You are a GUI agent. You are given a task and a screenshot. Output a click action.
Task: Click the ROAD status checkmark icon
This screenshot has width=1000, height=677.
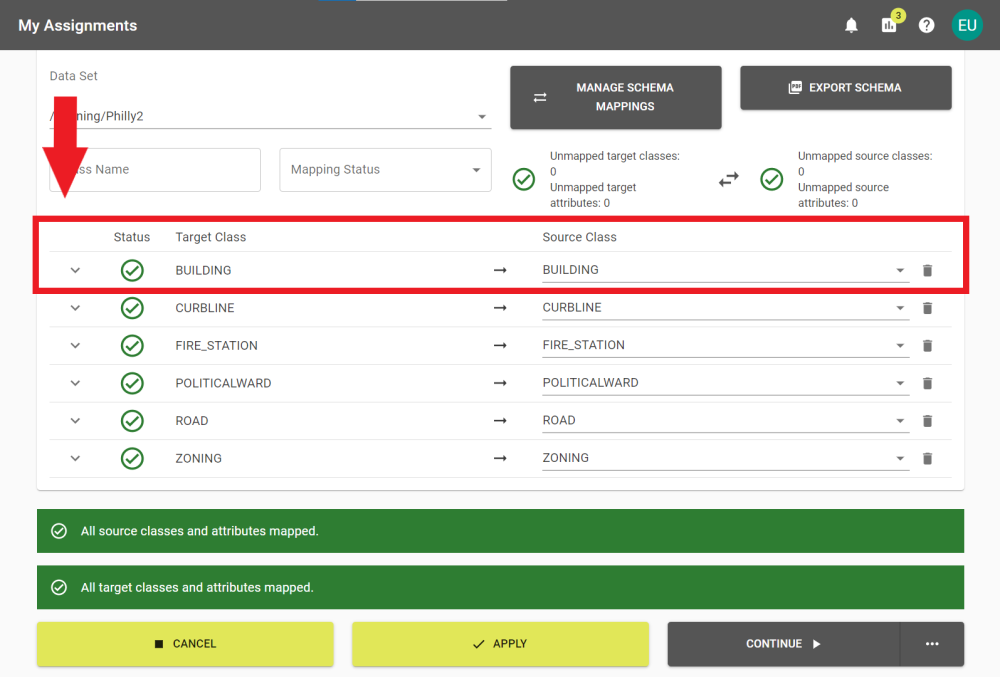pos(132,421)
